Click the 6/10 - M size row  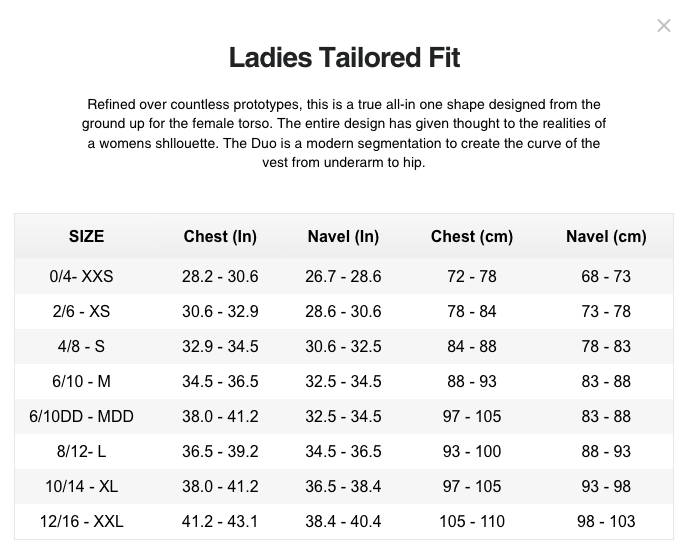click(x=344, y=381)
